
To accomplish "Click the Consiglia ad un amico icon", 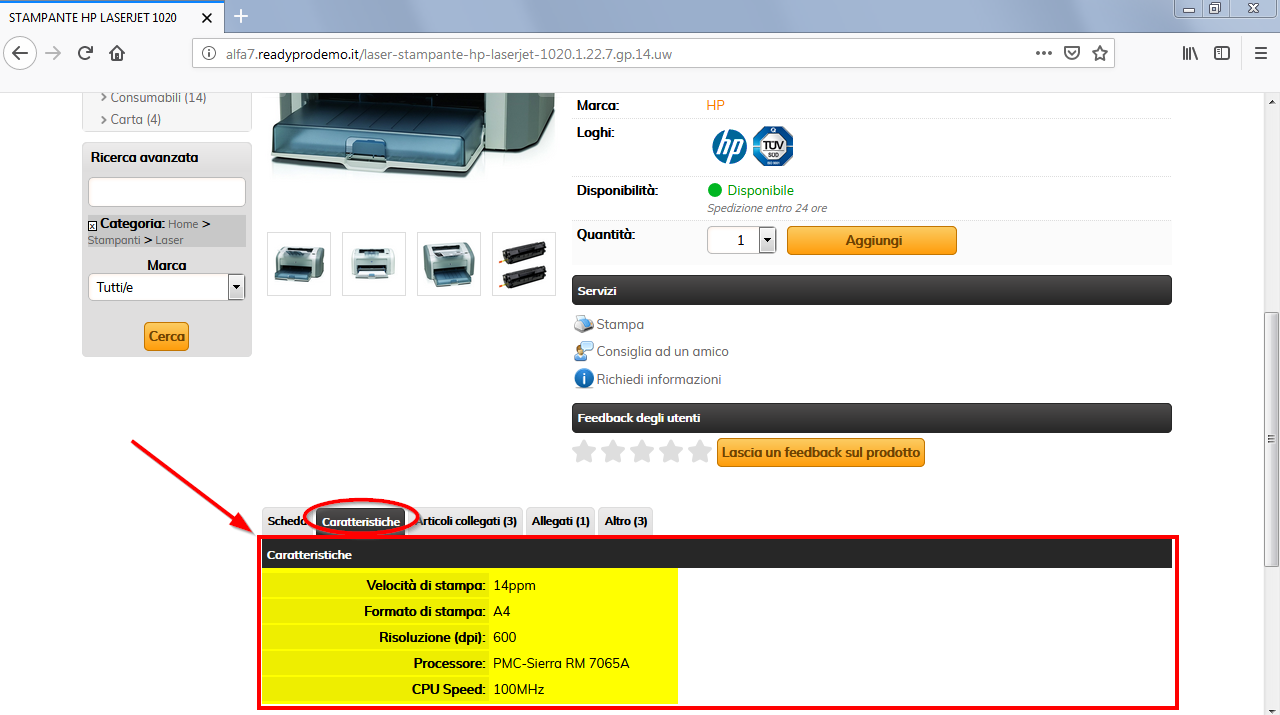I will 584,351.
